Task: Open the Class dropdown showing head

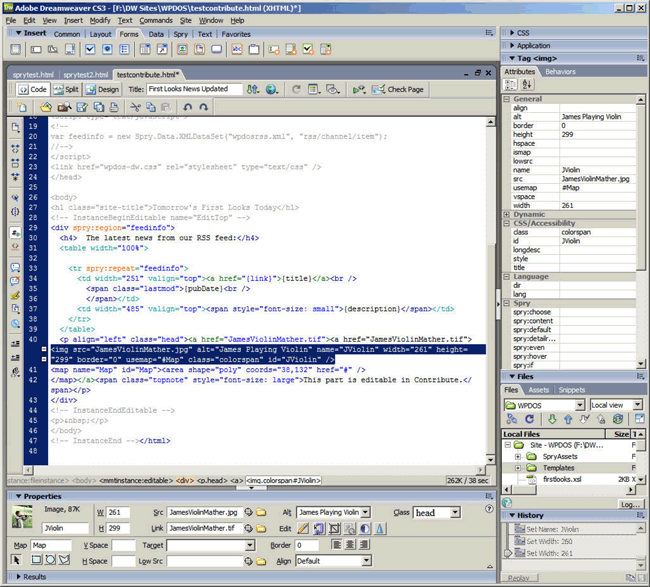Action: [x=455, y=513]
